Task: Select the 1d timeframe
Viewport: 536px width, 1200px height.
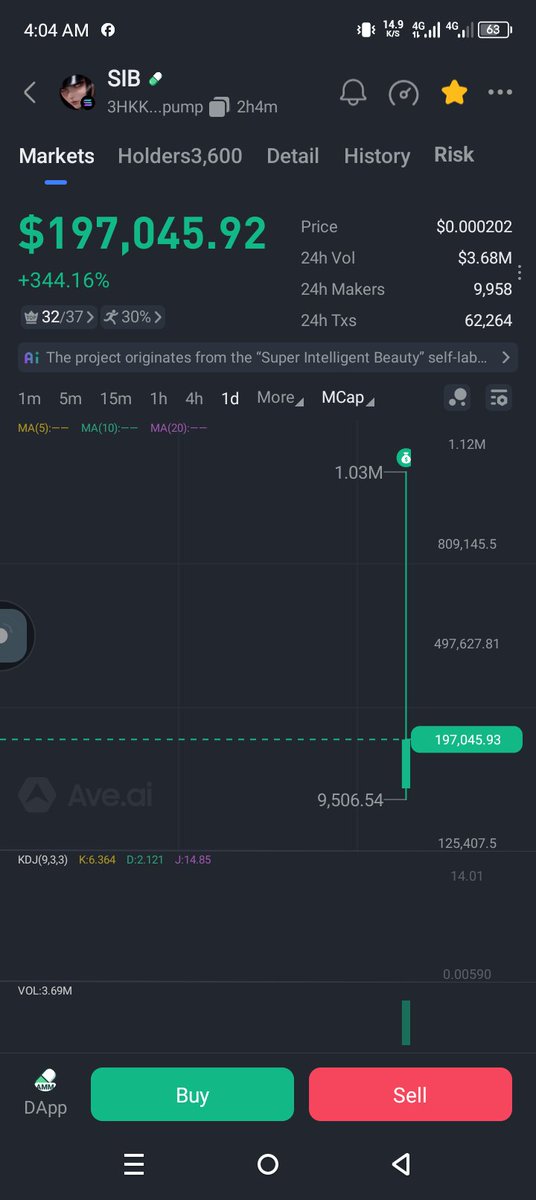Action: click(x=230, y=398)
